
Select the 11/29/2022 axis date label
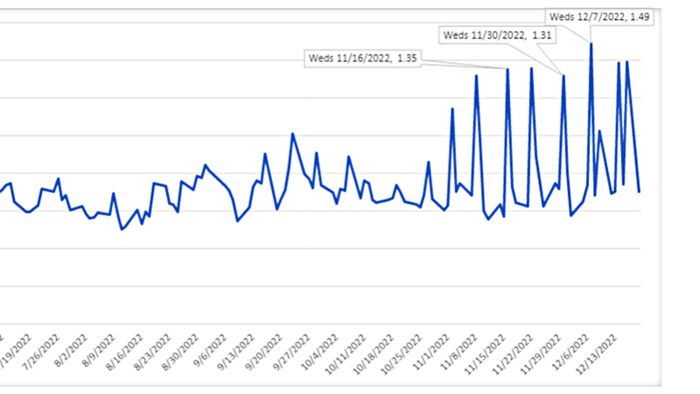point(540,353)
